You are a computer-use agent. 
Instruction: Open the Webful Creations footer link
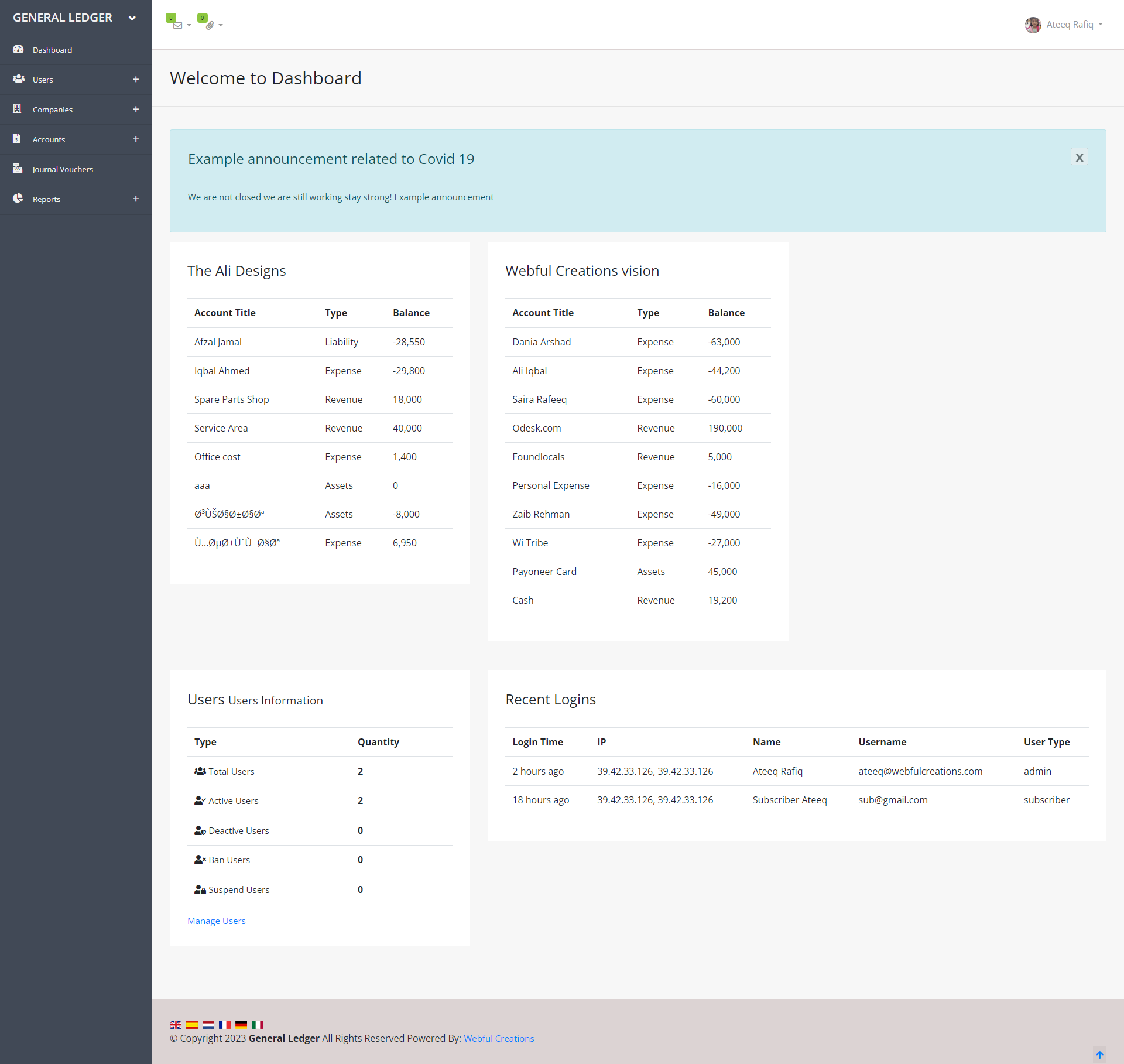499,1038
